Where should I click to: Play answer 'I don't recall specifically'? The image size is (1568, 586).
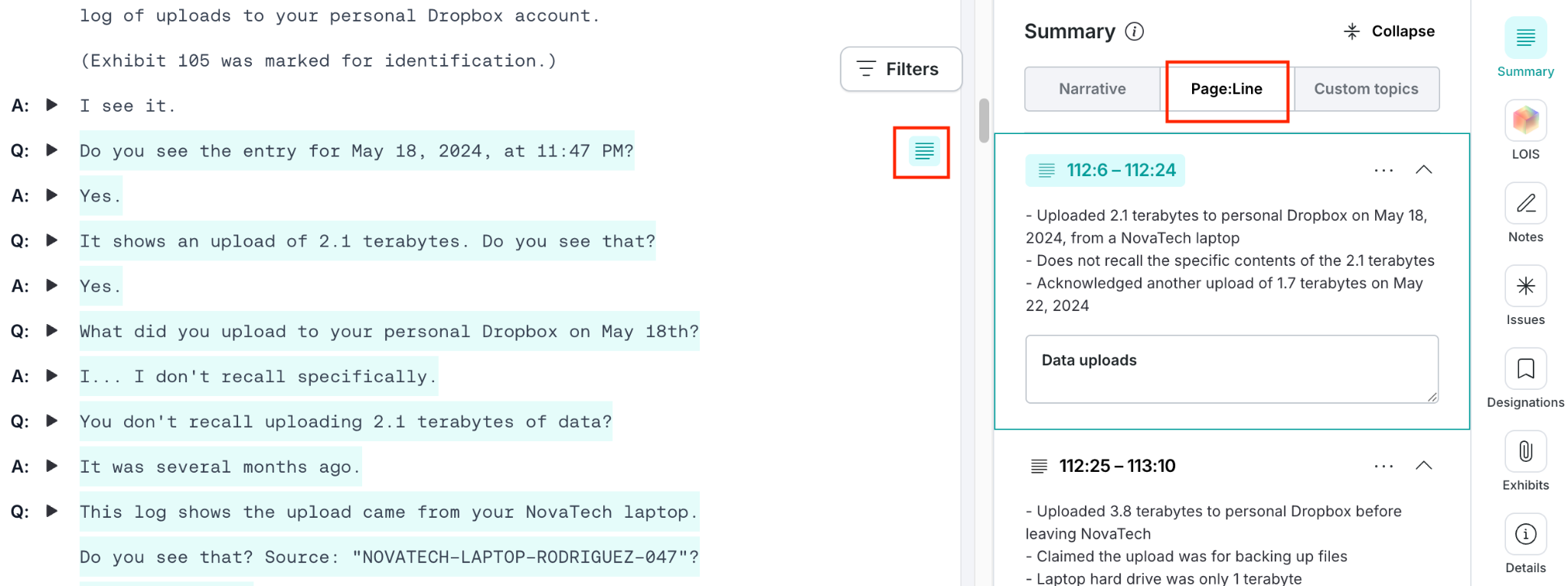click(x=52, y=375)
